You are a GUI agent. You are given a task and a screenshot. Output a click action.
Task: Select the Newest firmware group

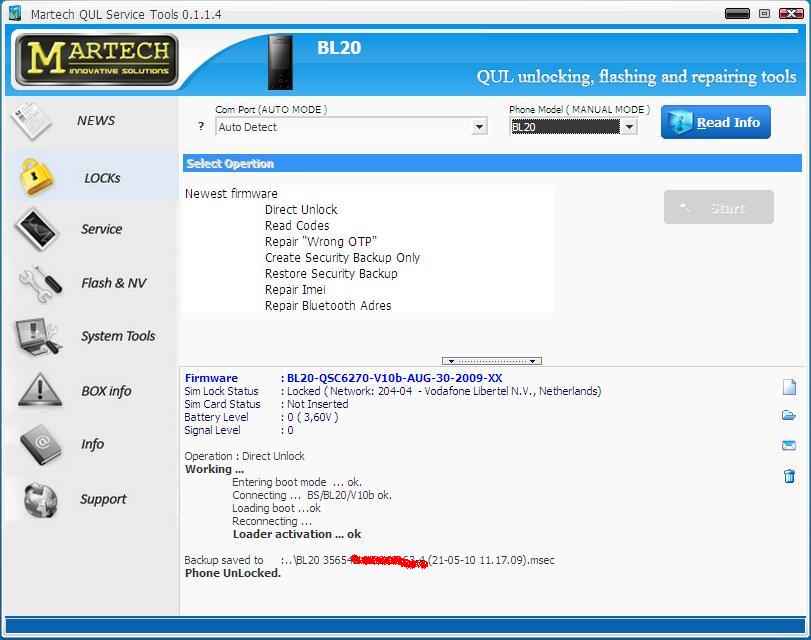tap(231, 194)
